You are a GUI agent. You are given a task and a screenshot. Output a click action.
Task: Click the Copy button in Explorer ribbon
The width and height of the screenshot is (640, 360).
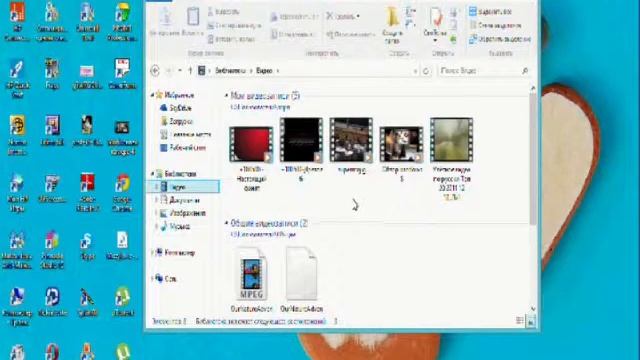point(166,20)
